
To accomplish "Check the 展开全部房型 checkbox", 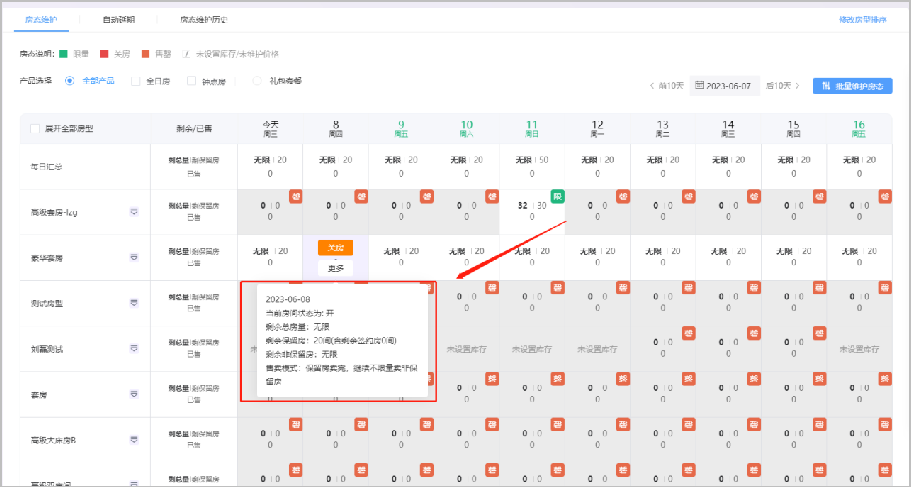I will (36, 129).
